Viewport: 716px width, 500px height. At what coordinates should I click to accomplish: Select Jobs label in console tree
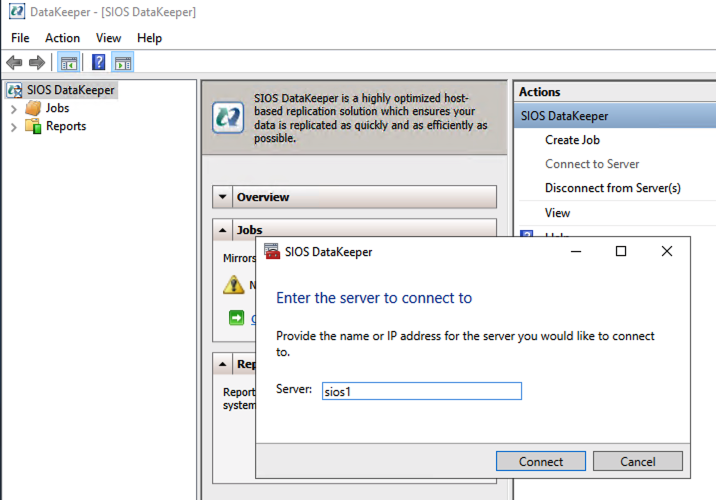coord(58,108)
